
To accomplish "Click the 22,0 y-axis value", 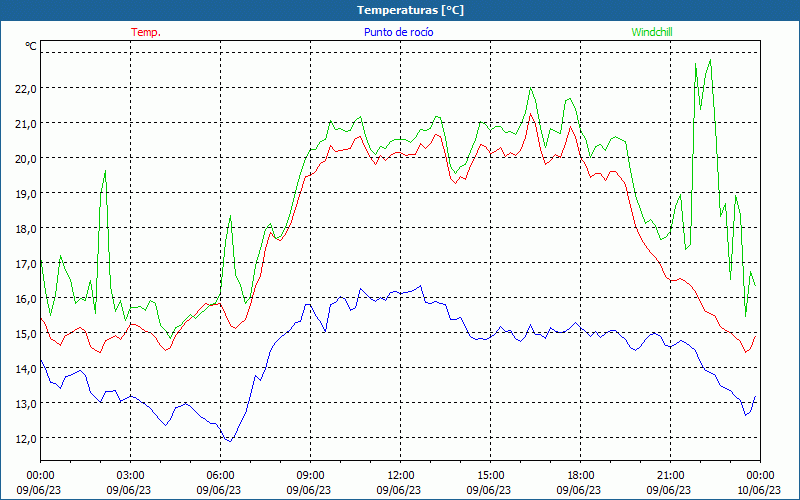I will [x=26, y=89].
